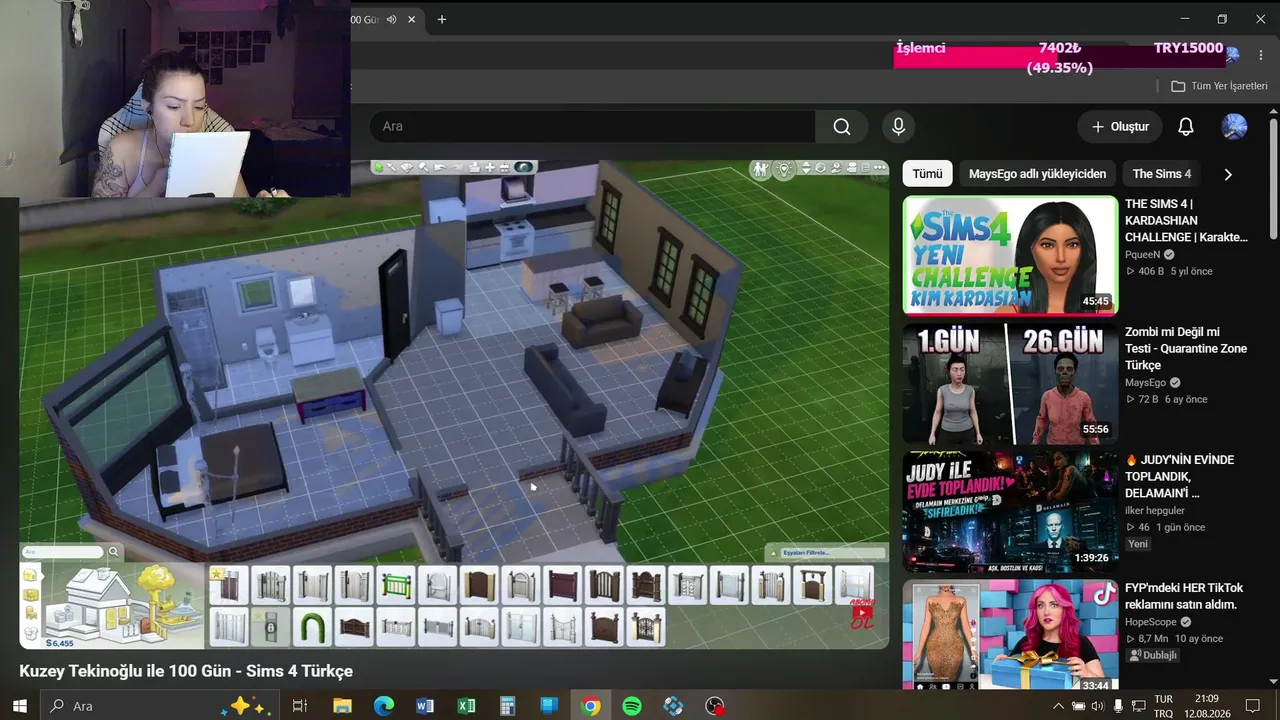
Task: Show more filter chips with right chevron
Action: [x=1228, y=174]
